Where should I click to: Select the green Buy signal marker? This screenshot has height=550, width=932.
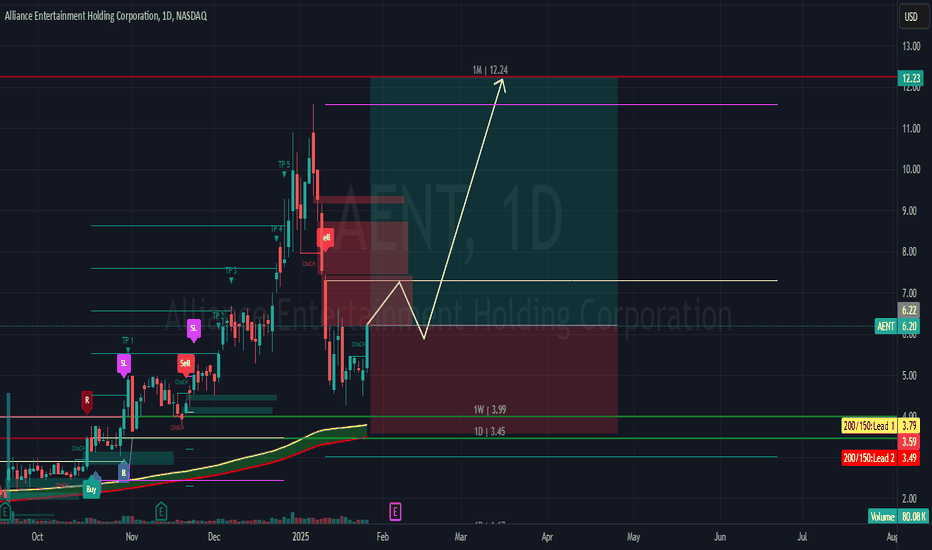tap(92, 489)
